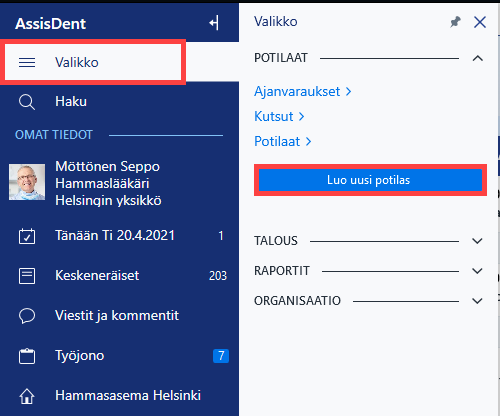Click the POTILAAT heading text
This screenshot has height=416, width=500.
tap(281, 58)
